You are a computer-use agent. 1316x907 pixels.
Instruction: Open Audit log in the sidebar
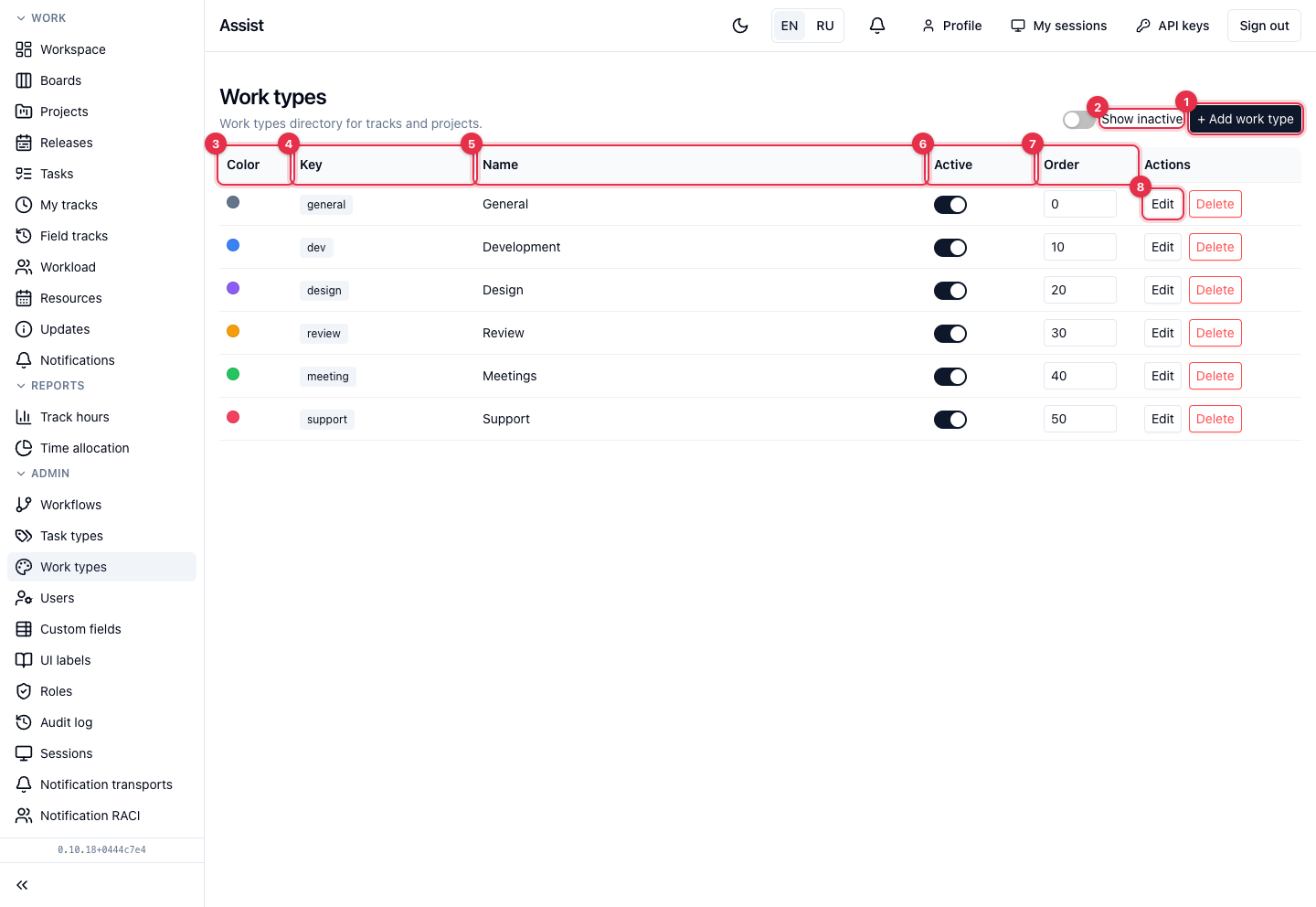click(x=101, y=722)
